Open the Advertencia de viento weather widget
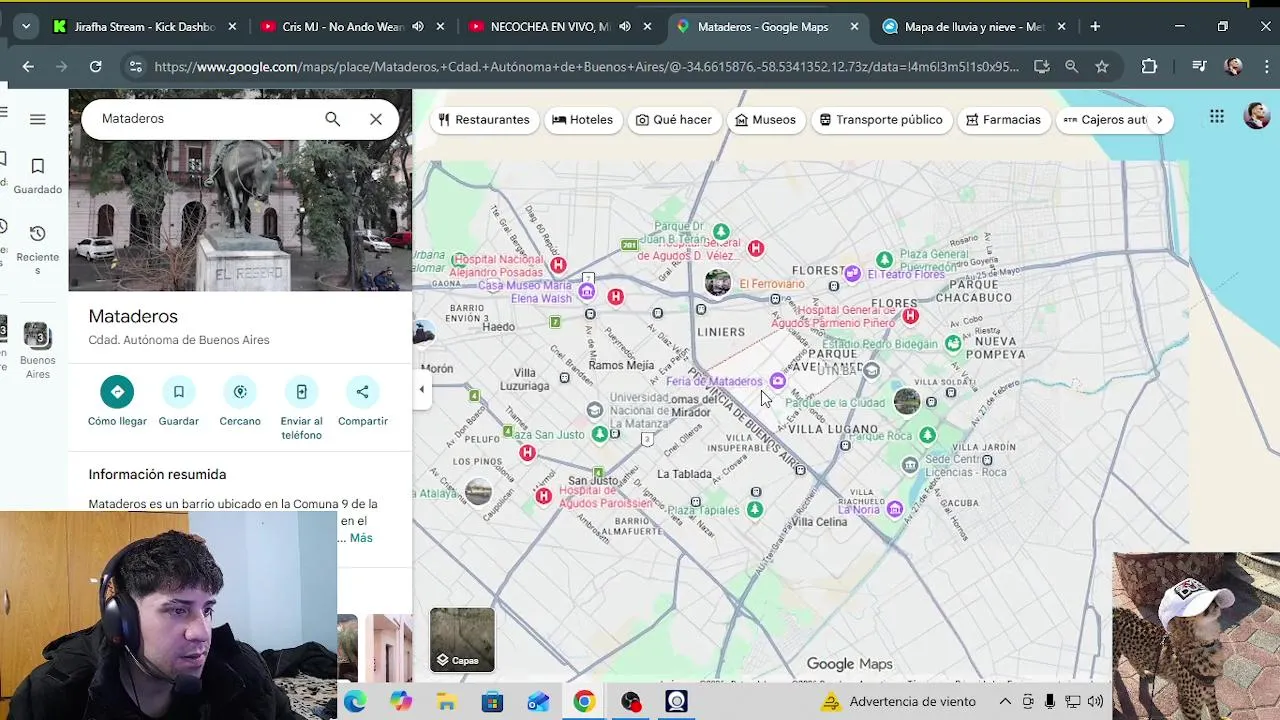The image size is (1280, 720). (899, 702)
